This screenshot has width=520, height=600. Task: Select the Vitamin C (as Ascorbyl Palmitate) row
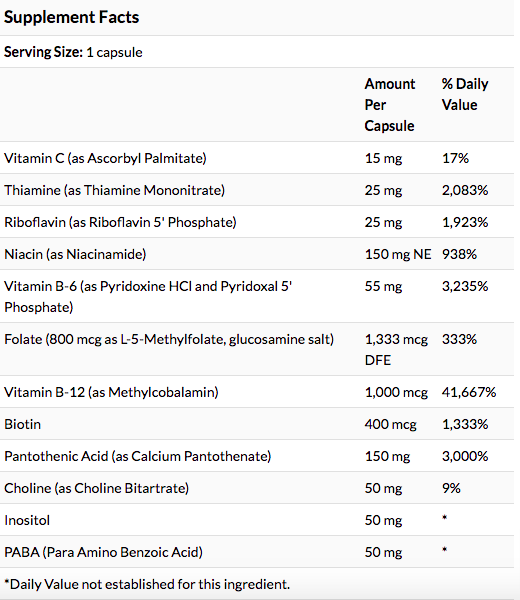(257, 158)
